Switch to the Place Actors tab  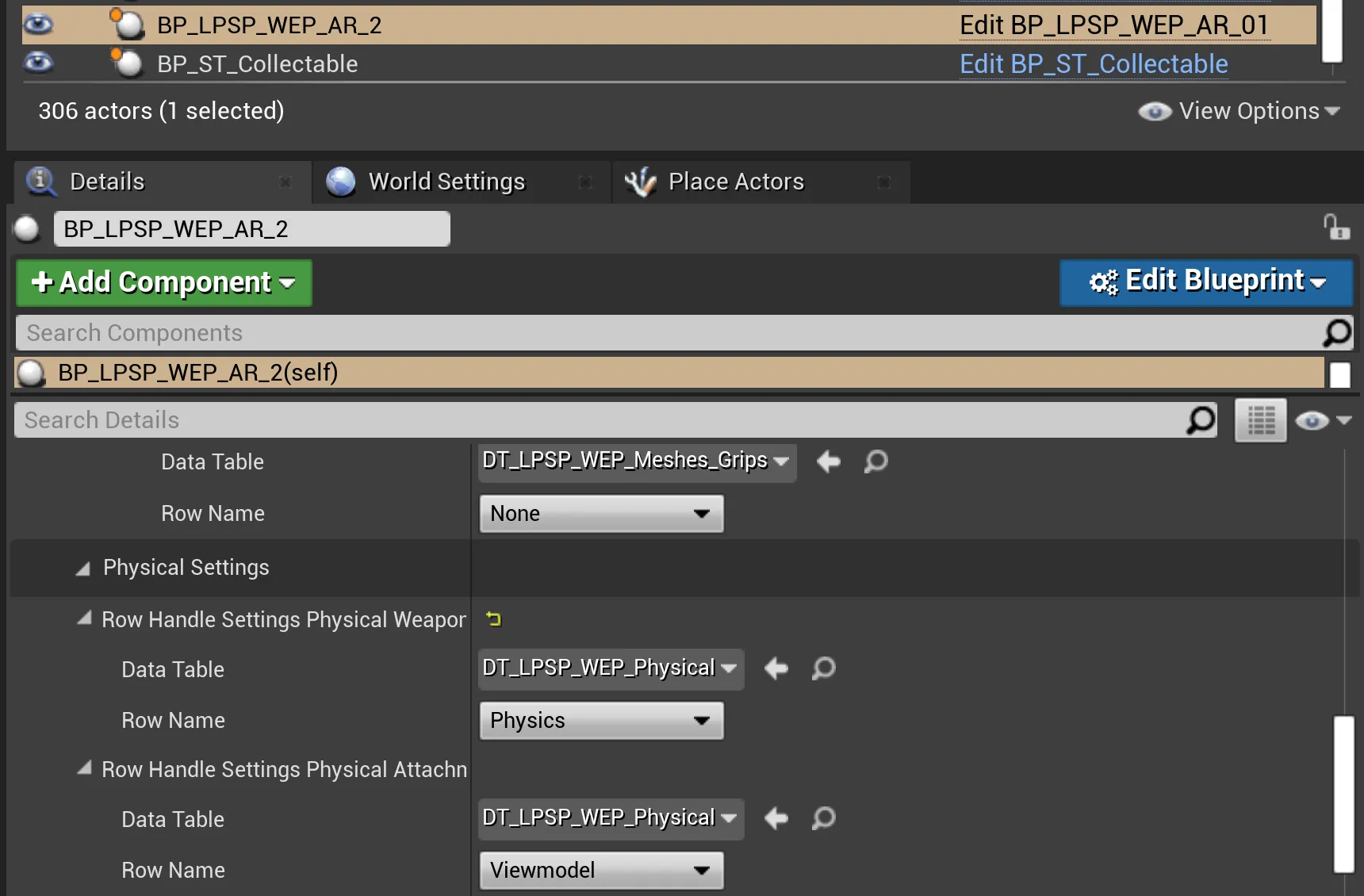(x=735, y=182)
